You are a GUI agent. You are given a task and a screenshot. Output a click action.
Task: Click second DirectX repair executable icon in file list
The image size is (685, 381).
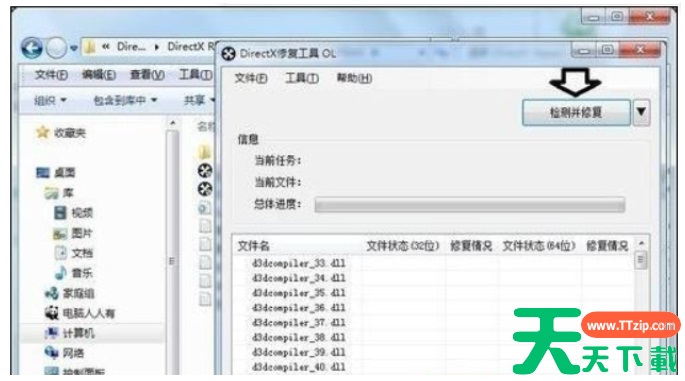pyautogui.click(x=205, y=189)
